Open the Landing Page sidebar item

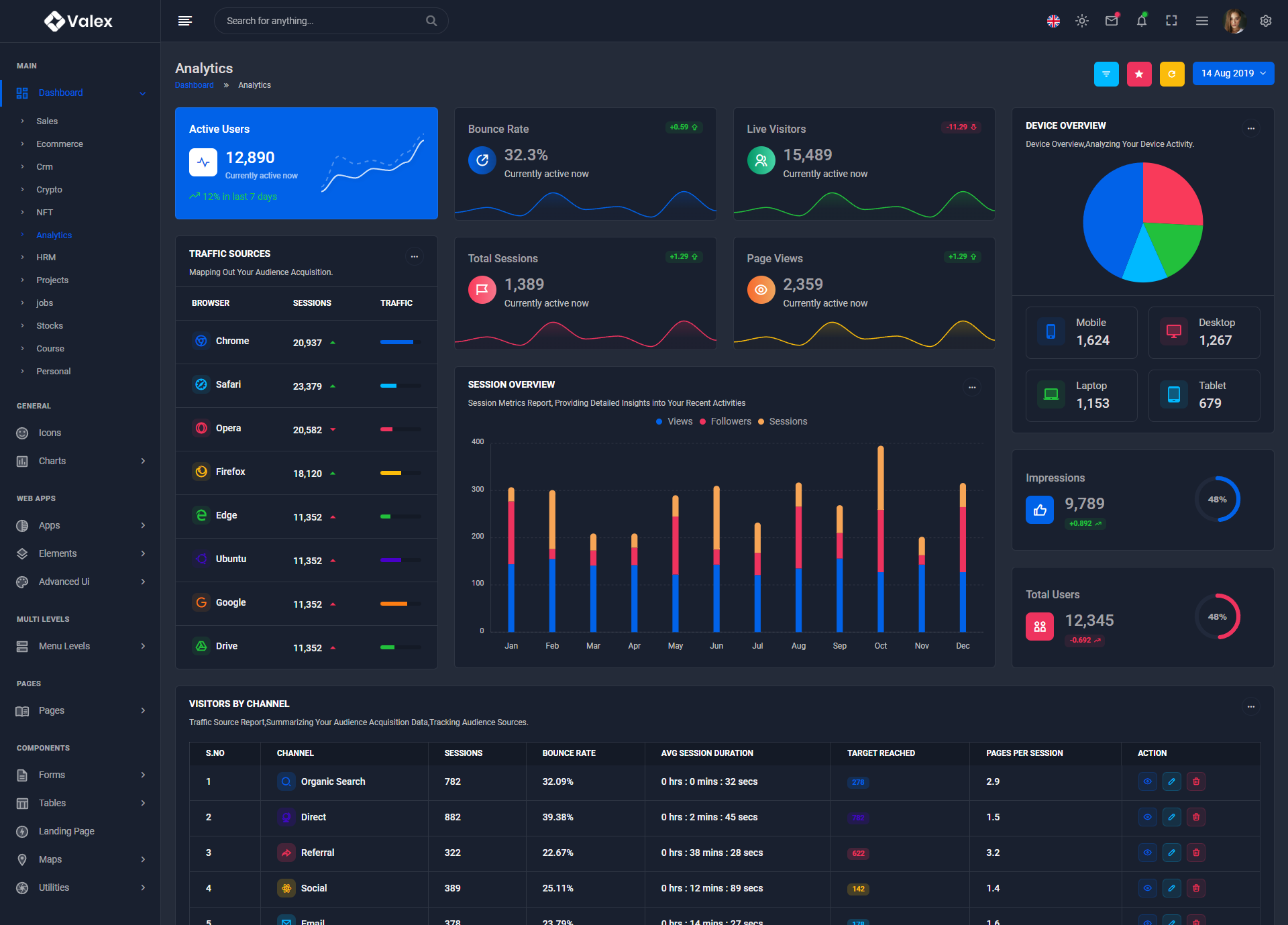pos(66,831)
